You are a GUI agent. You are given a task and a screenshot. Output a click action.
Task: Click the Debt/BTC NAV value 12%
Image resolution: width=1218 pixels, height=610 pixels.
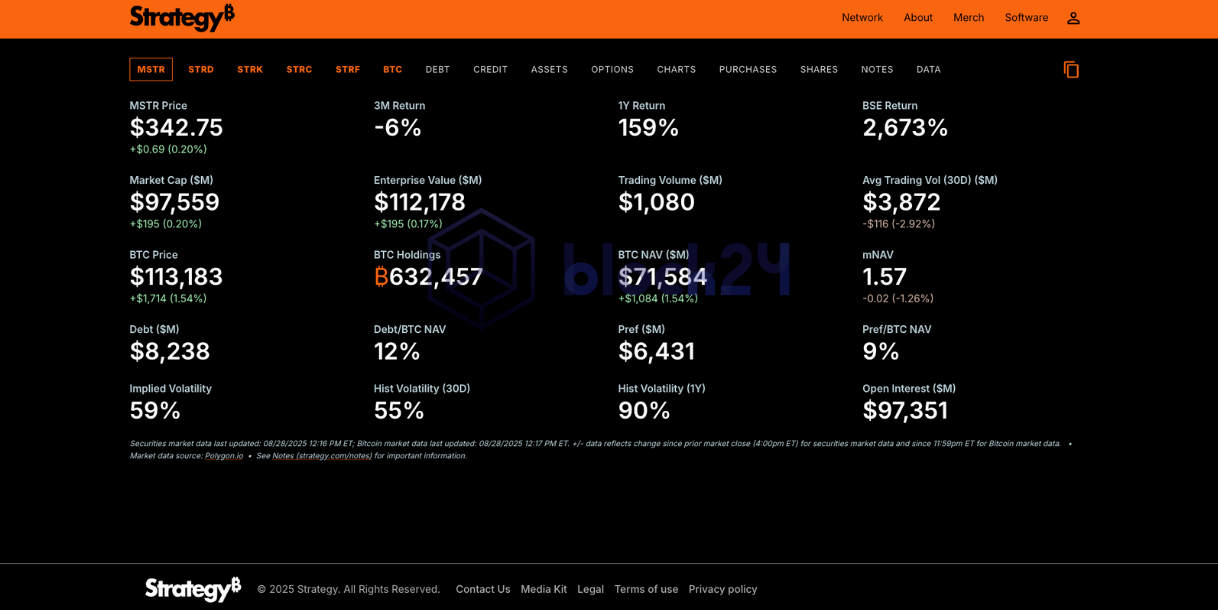tap(397, 352)
